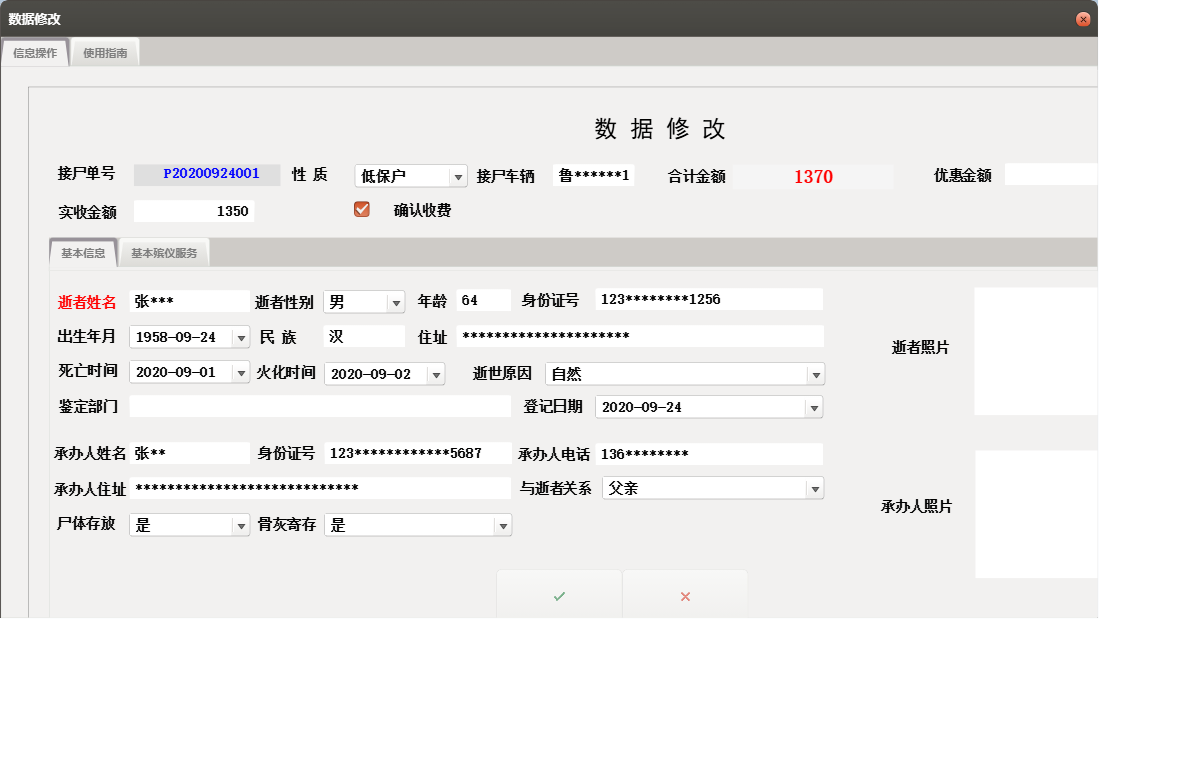This screenshot has height=767, width=1190.
Task: Open the 火化时间 date picker arrow
Action: coord(434,373)
